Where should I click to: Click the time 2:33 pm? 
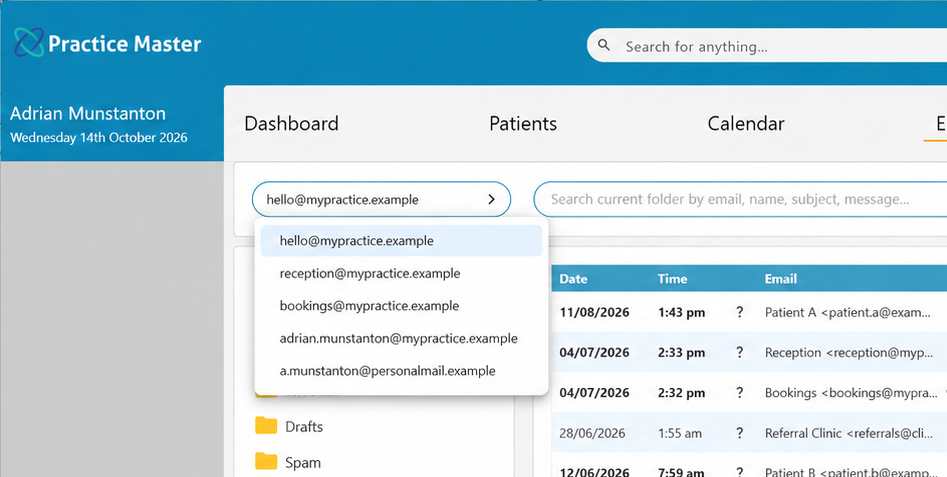tap(681, 353)
